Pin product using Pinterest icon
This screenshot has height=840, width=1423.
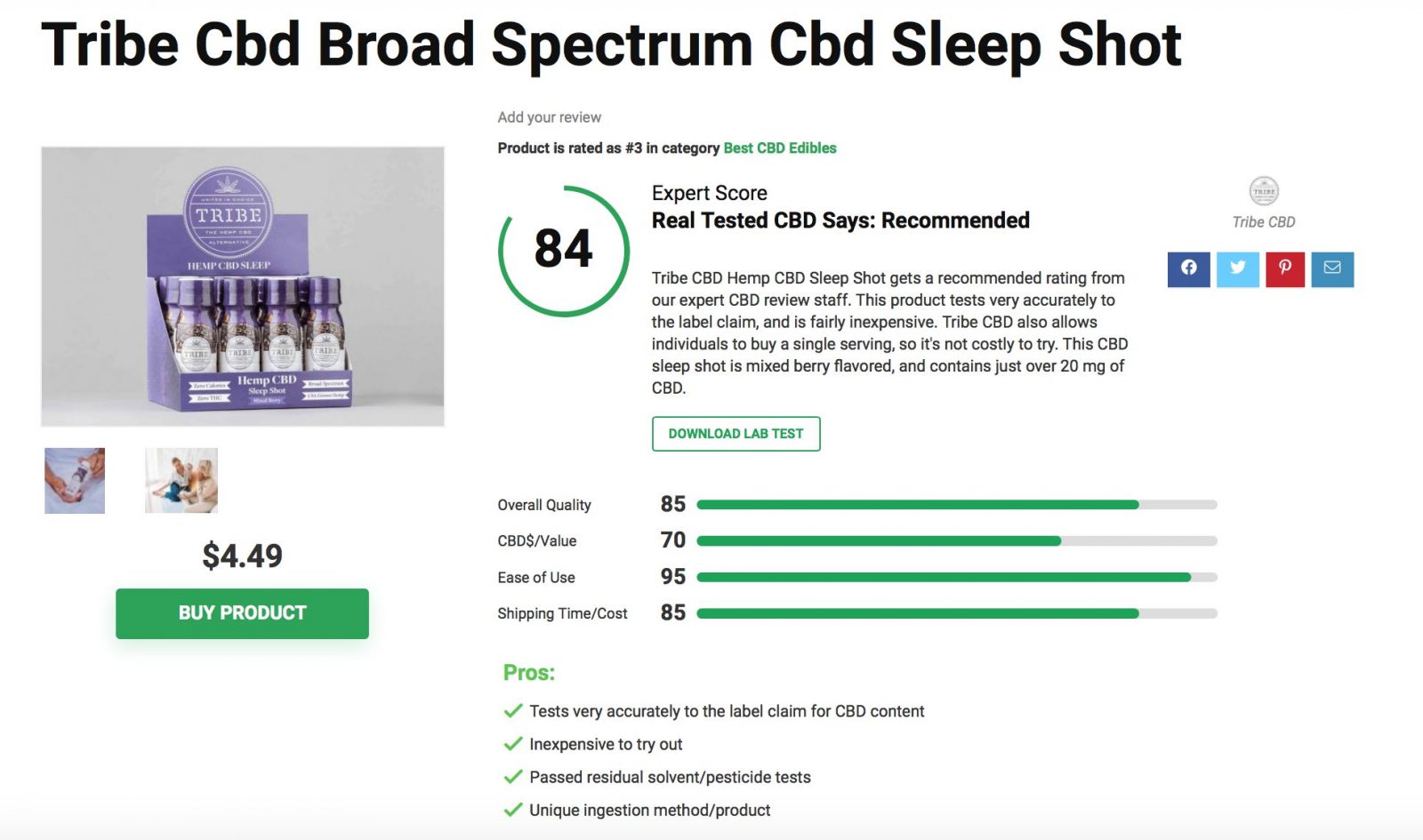tap(1284, 269)
